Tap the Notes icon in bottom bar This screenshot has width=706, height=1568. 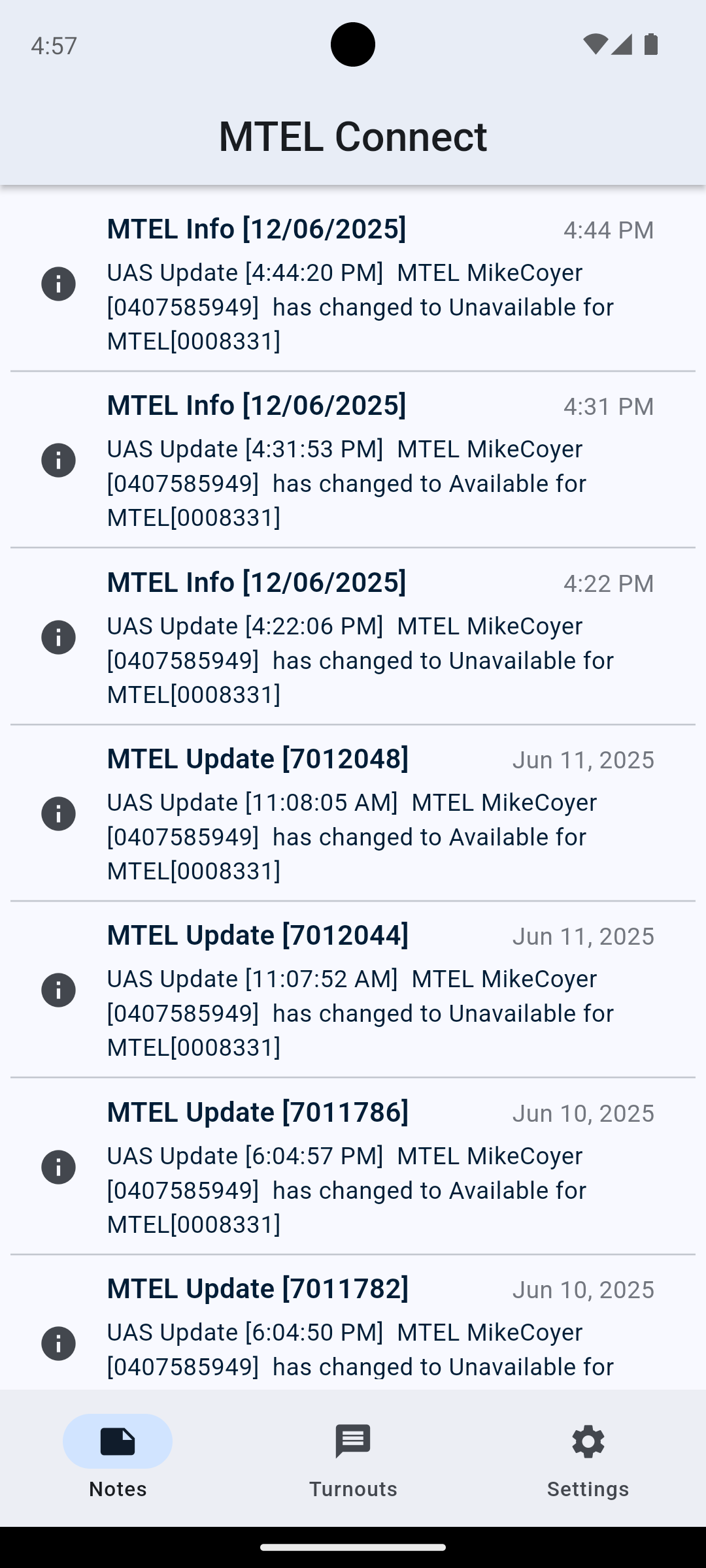click(118, 1441)
